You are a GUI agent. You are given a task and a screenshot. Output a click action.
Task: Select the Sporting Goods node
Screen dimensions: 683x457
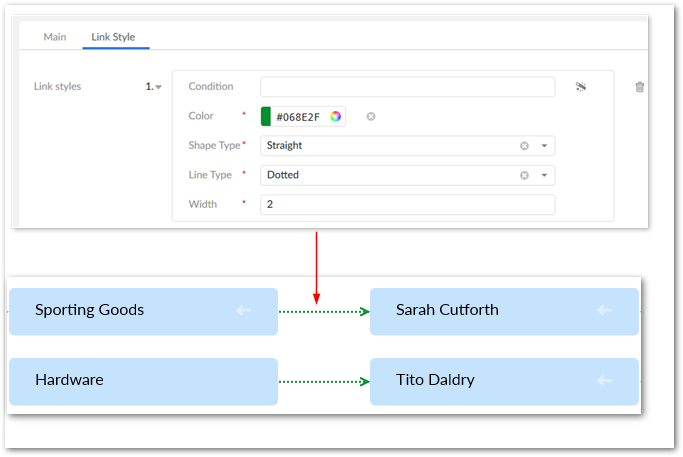click(x=143, y=310)
